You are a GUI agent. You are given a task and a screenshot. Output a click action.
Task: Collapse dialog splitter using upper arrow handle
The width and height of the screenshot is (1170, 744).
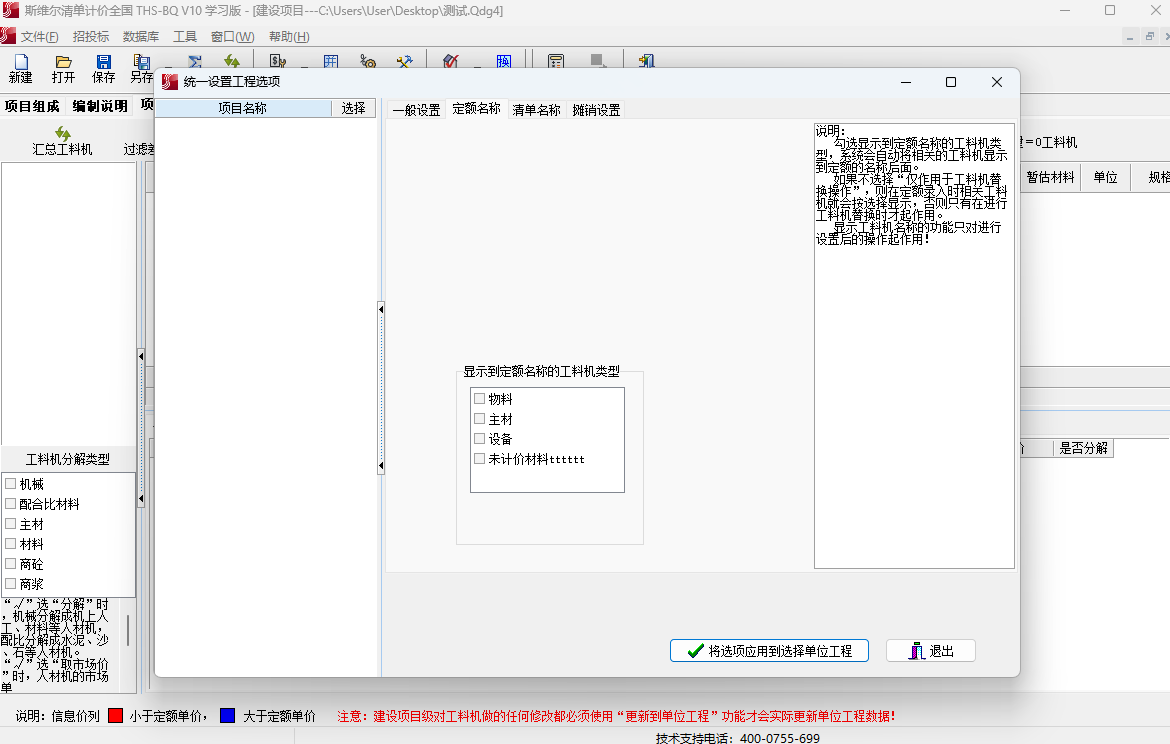tap(381, 309)
